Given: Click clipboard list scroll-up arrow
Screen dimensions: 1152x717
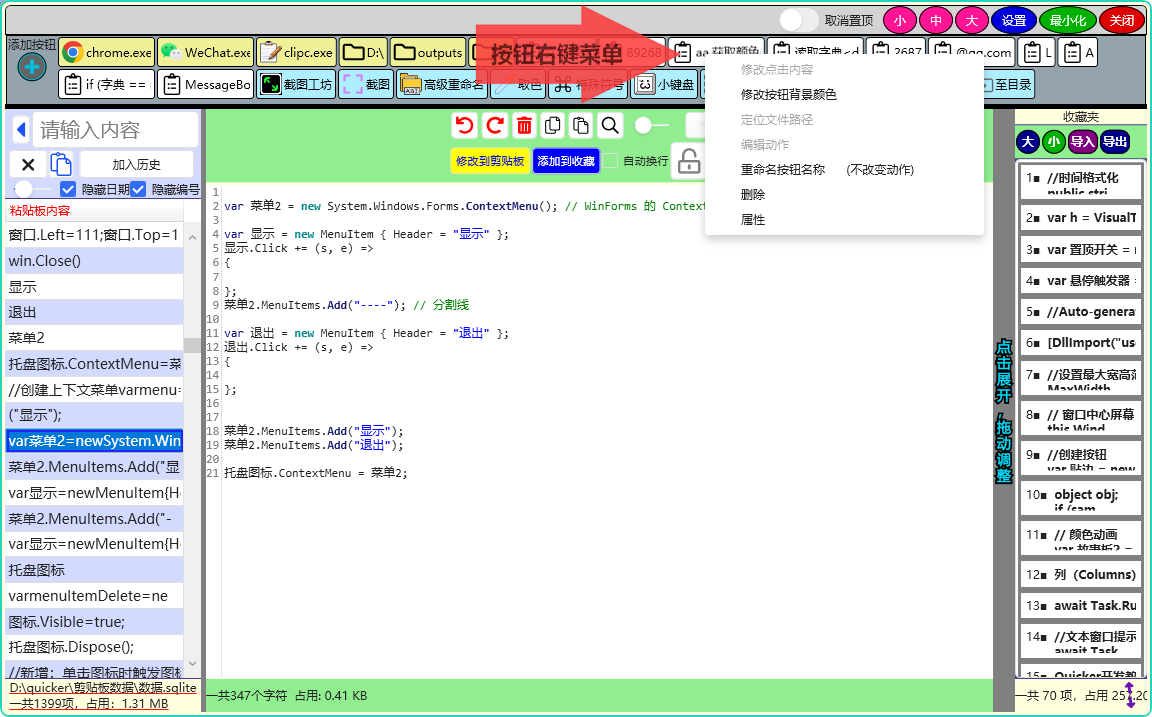Looking at the screenshot, I should click(x=192, y=238).
